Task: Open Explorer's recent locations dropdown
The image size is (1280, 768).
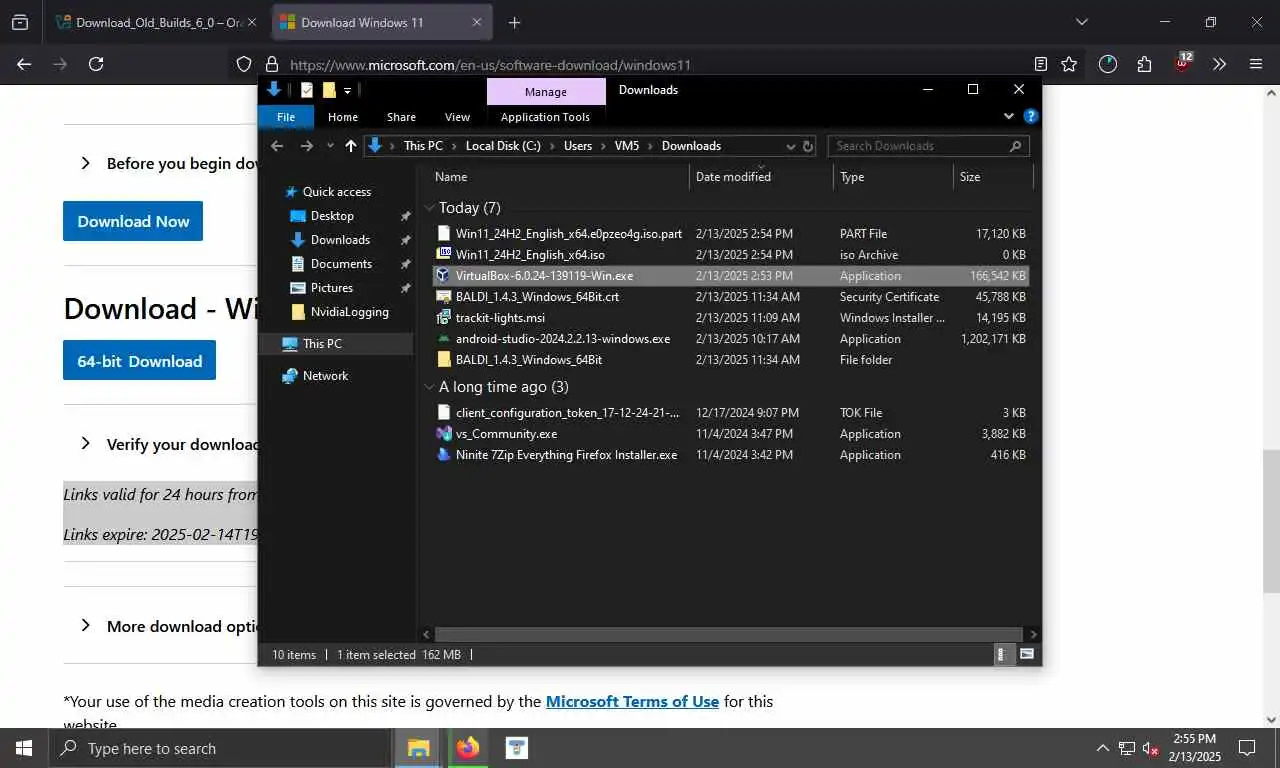Action: pos(330,146)
